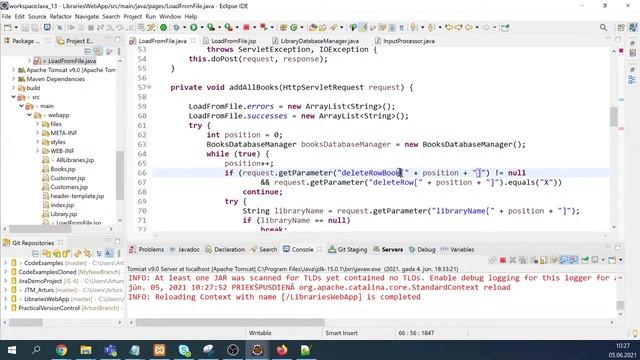The width and height of the screenshot is (640, 360).
Task: Click the Search magnifier icon in toolbar
Action: pyautogui.click(x=603, y=27)
